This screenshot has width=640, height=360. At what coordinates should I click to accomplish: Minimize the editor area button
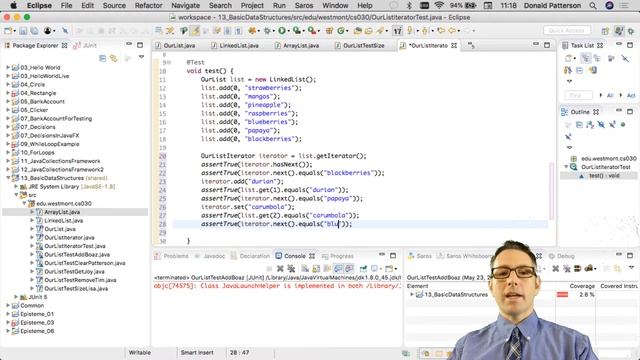point(536,44)
